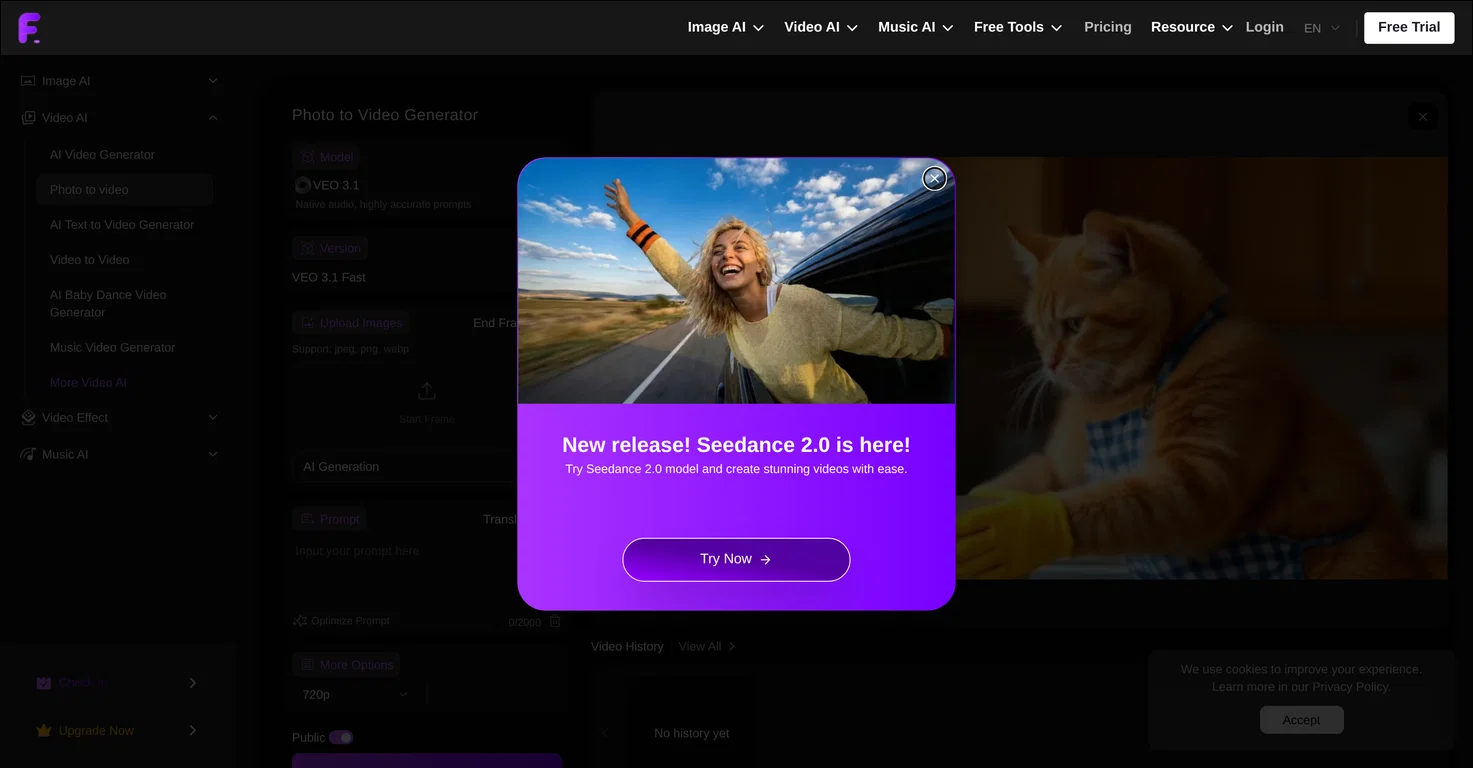Open the Upgrade Now arrow
The width and height of the screenshot is (1473, 768).
(x=193, y=731)
